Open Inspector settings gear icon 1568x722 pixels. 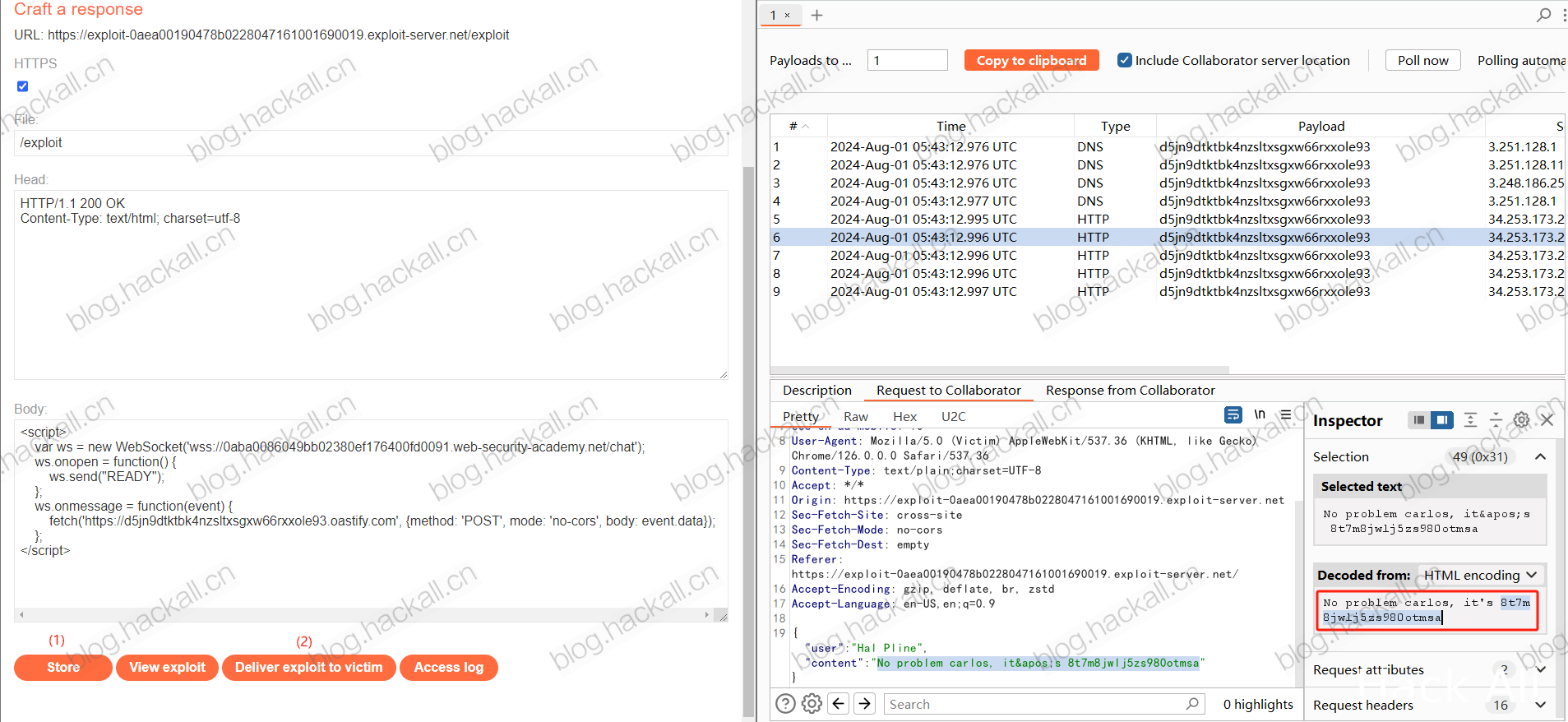[x=1522, y=420]
